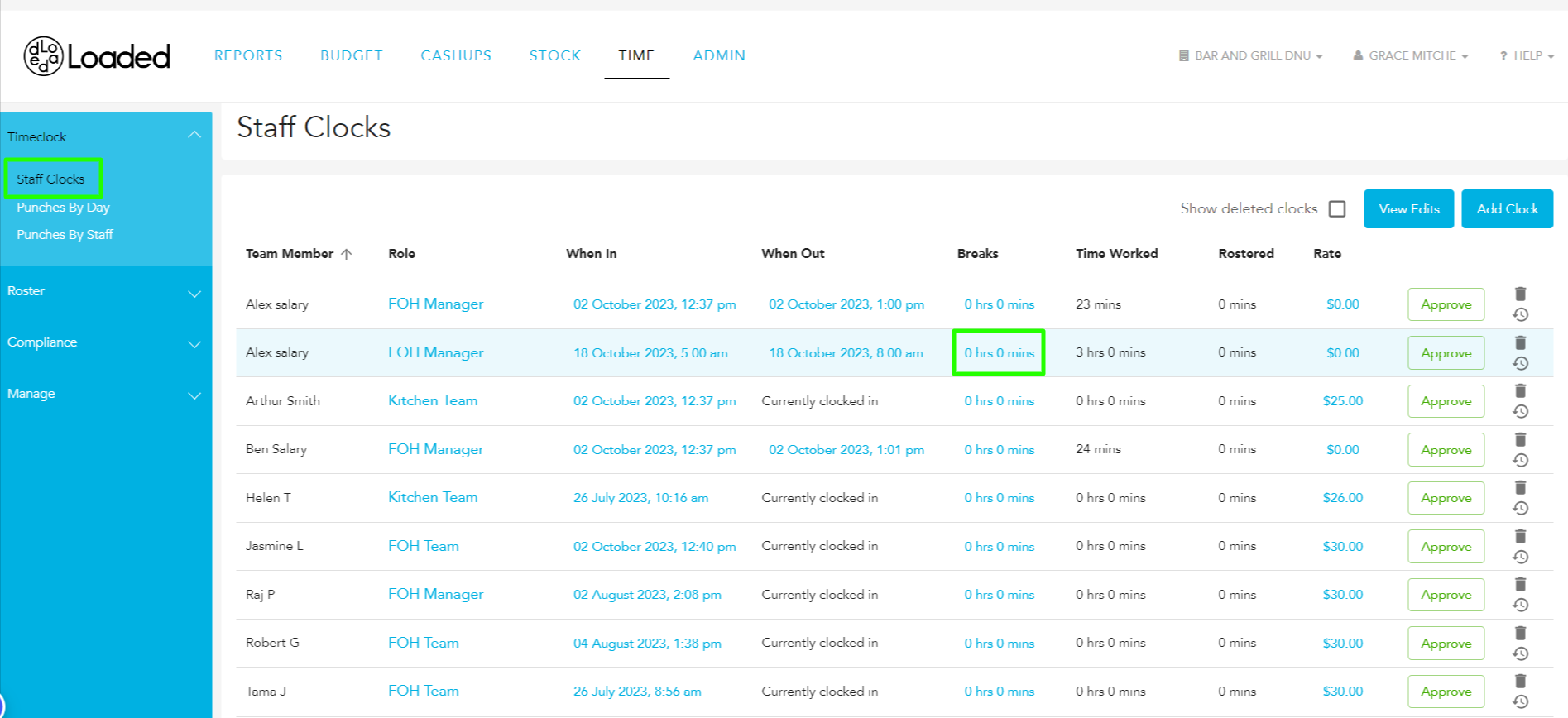This screenshot has width=1568, height=718.
Task: Click the Rostered column header
Action: point(1245,254)
